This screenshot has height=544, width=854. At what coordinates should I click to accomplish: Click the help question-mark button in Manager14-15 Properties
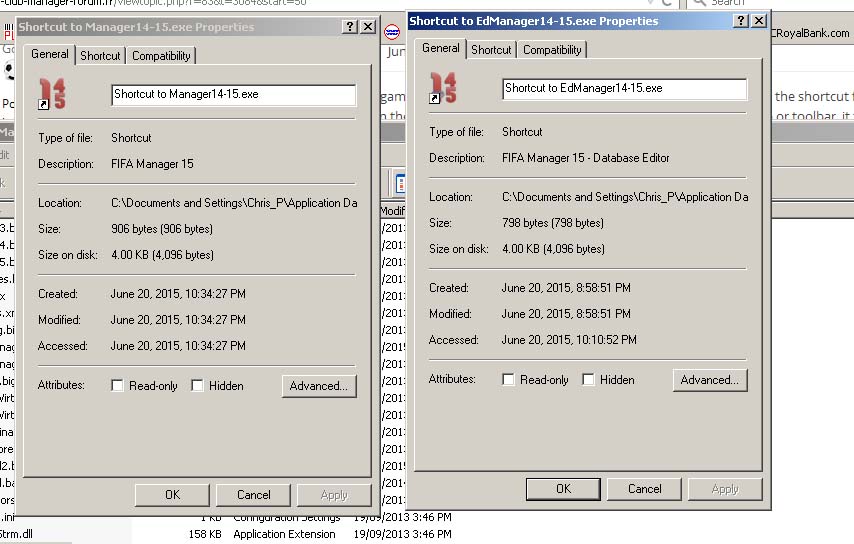350,26
